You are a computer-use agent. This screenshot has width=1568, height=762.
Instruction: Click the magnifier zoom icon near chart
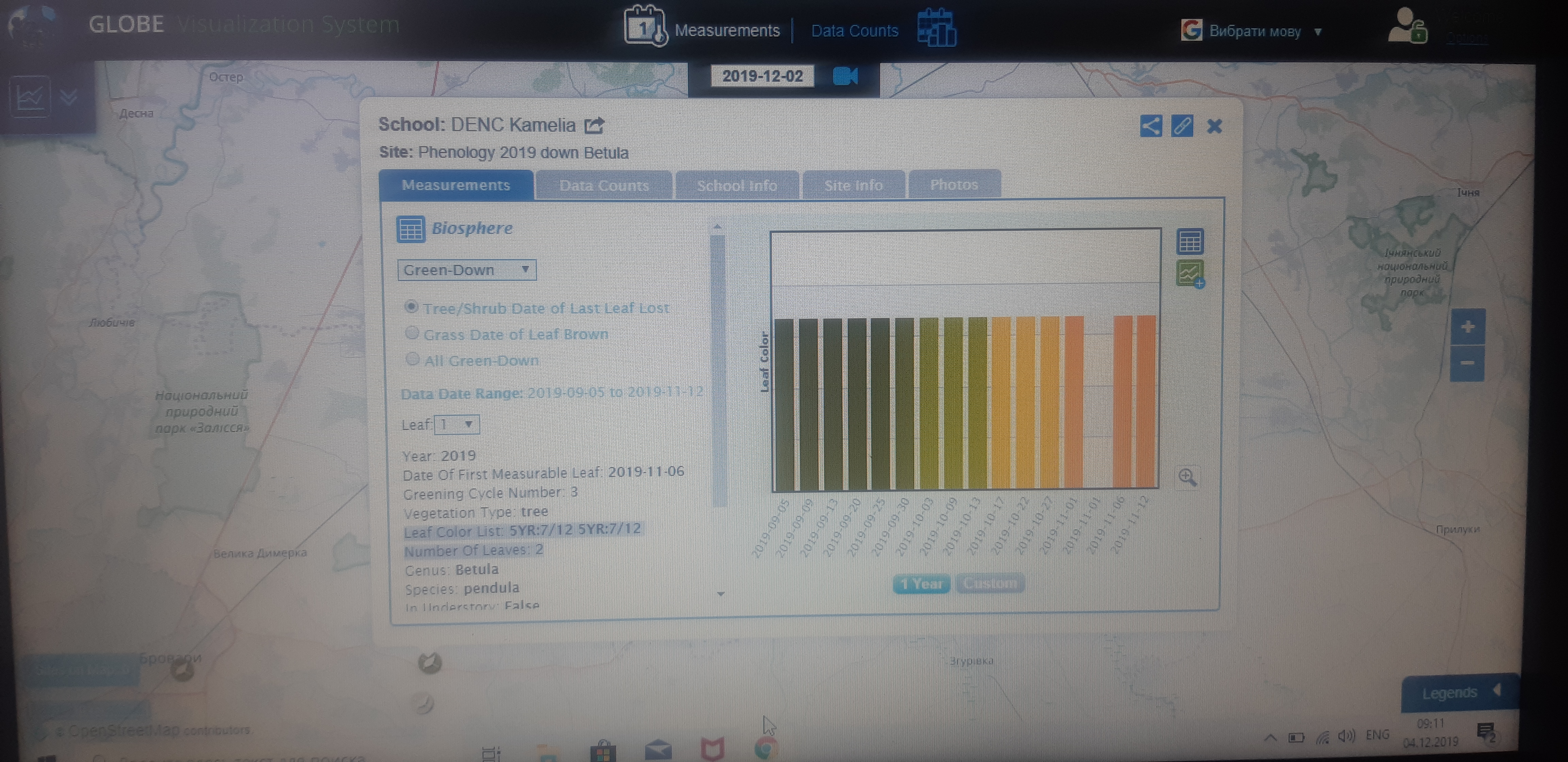click(x=1188, y=477)
